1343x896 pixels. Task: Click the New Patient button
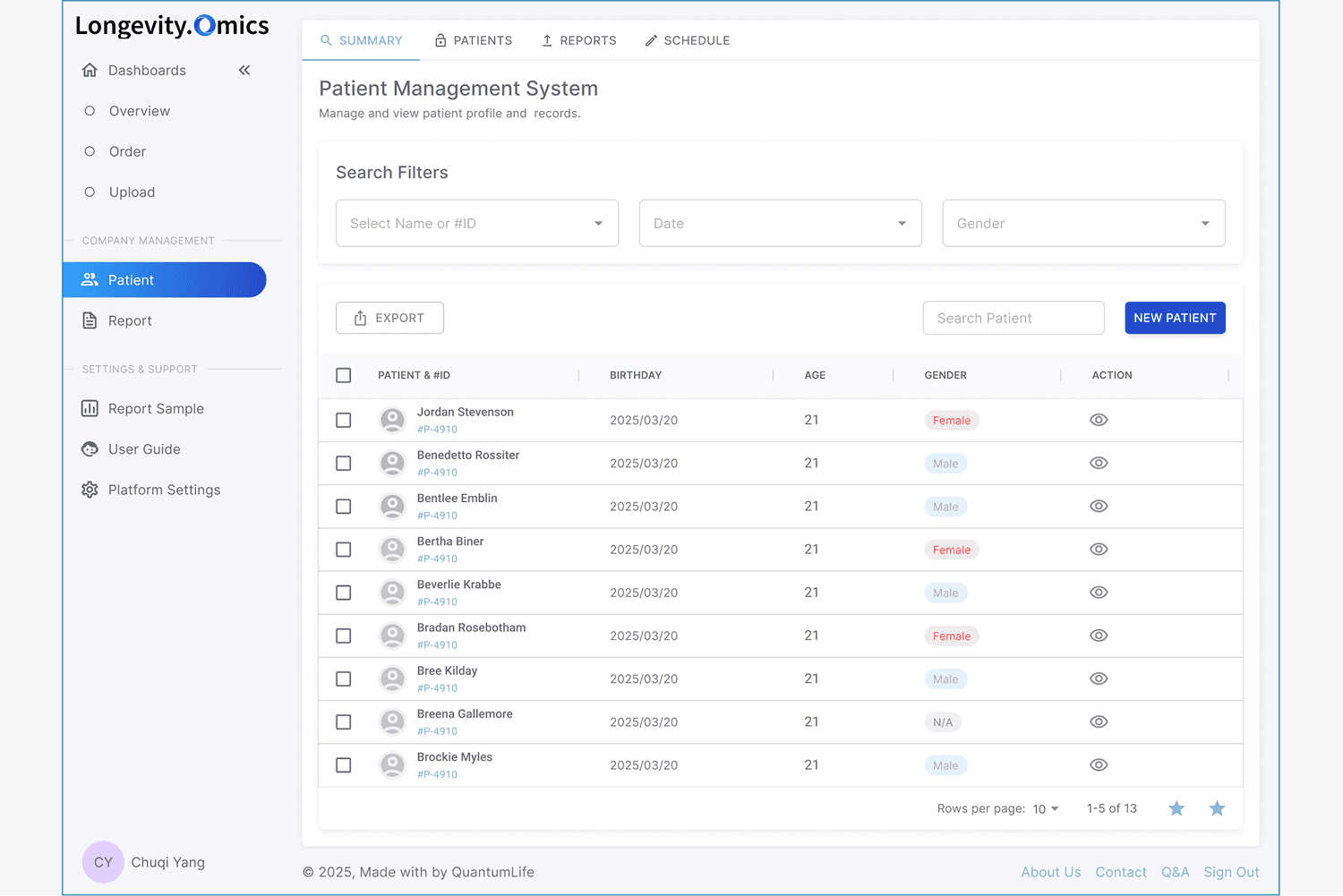[x=1175, y=318]
